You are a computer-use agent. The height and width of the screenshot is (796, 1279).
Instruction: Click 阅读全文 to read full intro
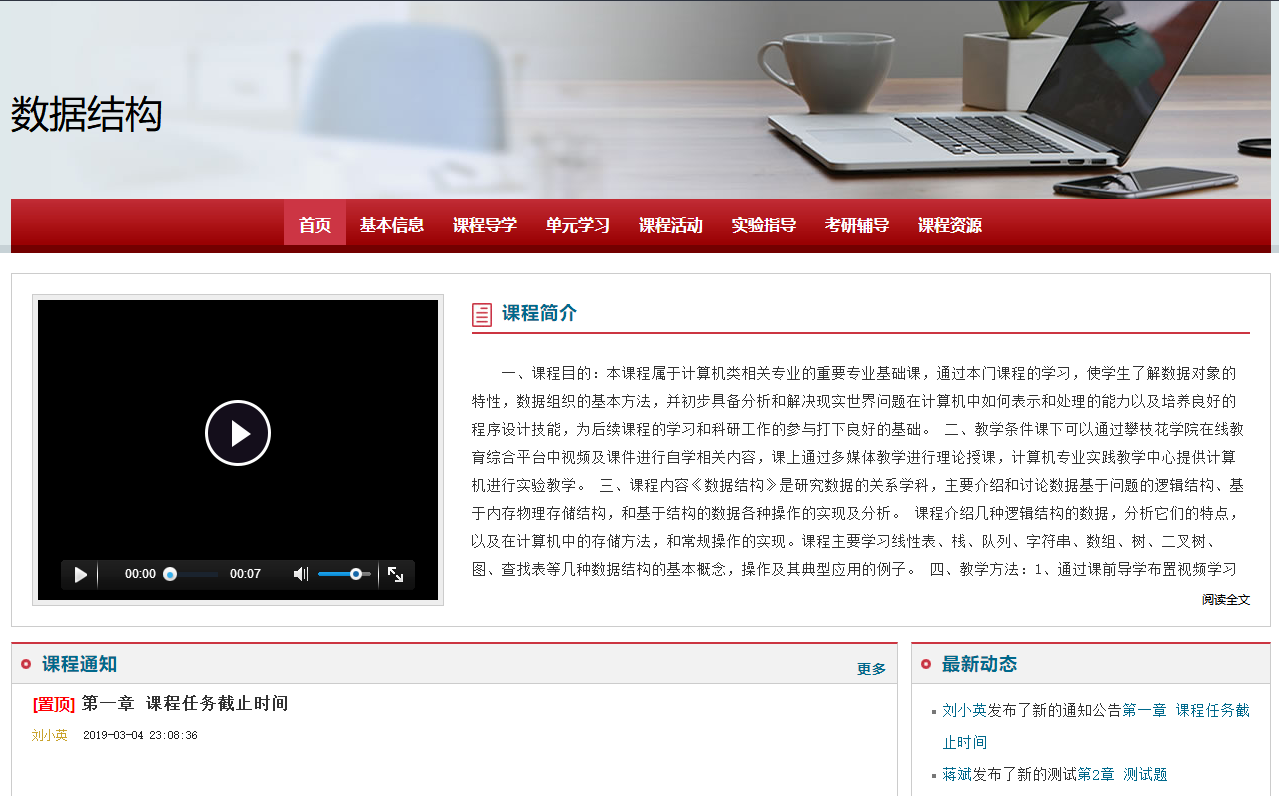pyautogui.click(x=1226, y=599)
